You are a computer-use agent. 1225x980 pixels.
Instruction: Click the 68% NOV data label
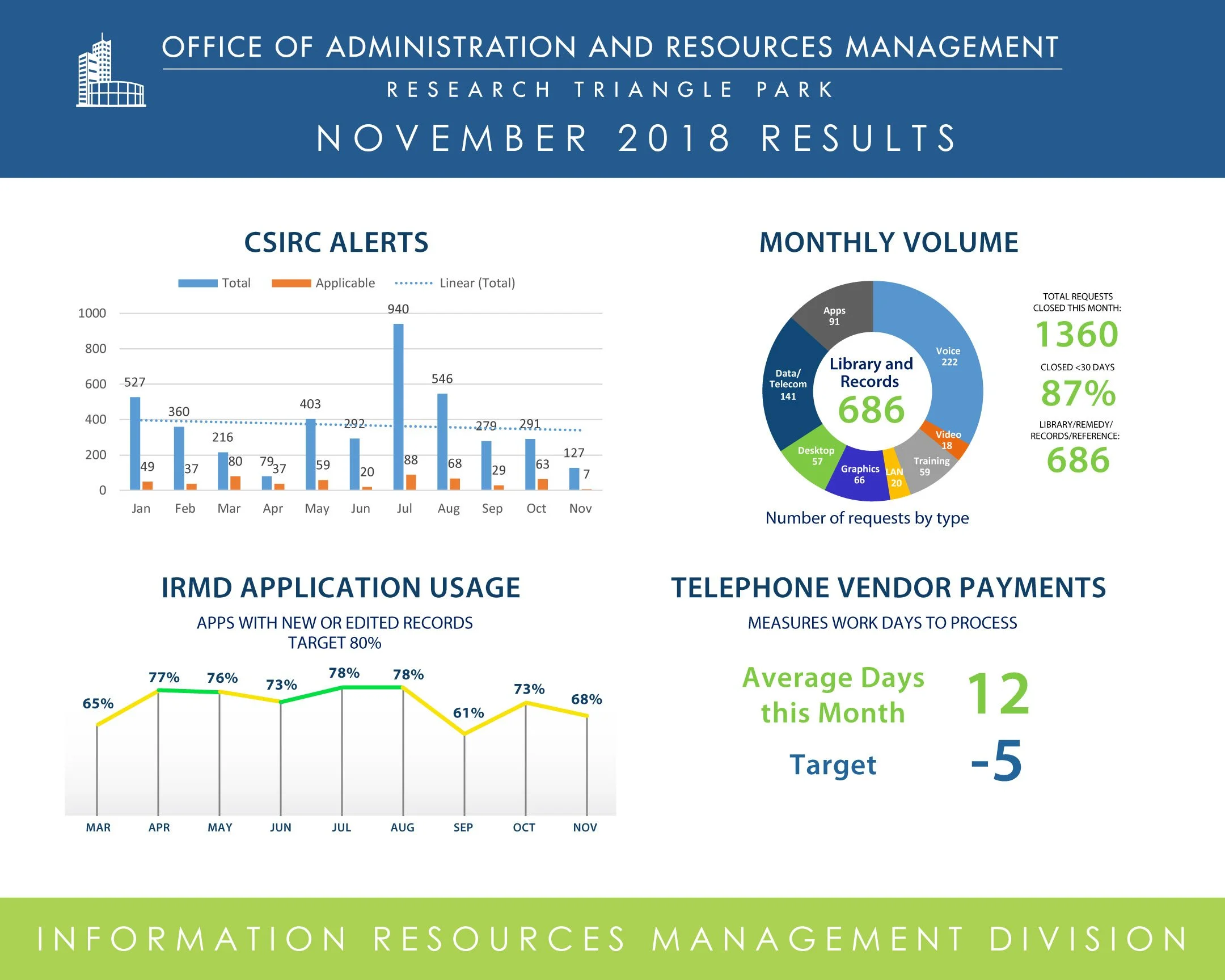click(x=586, y=699)
